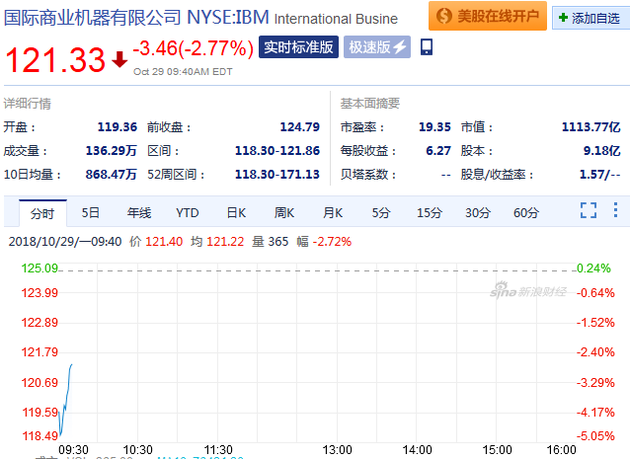Click the 区间 value 118.30-121.86
The height and width of the screenshot is (459, 630).
[277, 151]
